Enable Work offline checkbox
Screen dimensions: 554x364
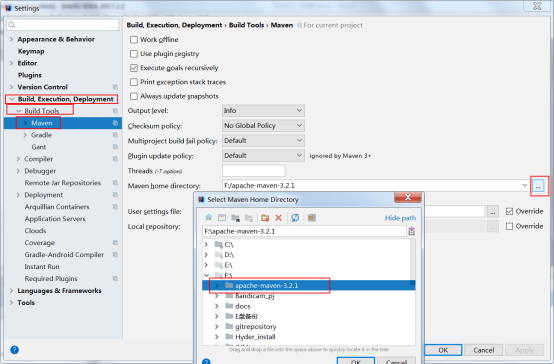tap(134, 40)
